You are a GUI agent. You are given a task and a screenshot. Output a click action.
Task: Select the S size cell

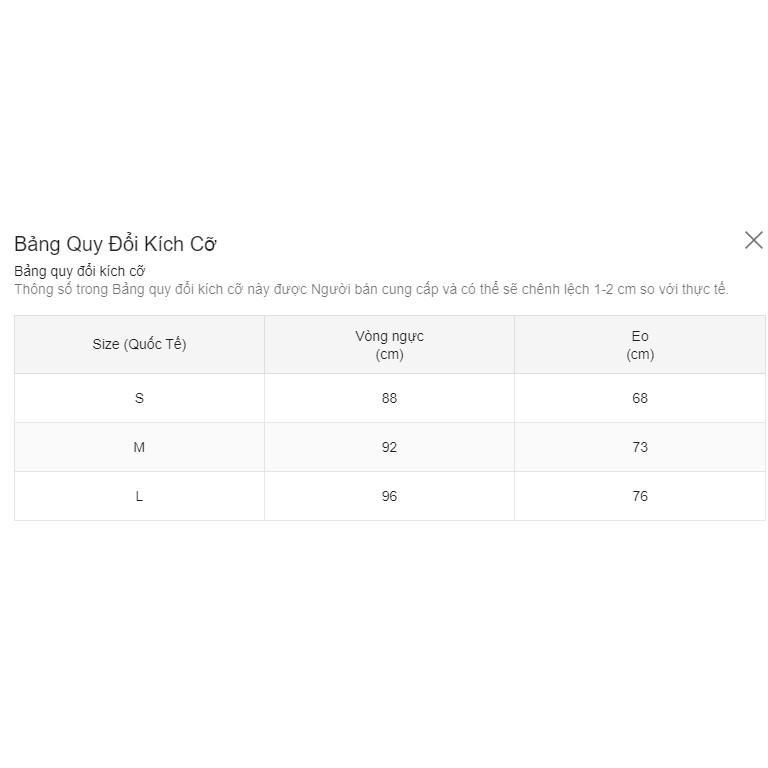pos(140,398)
